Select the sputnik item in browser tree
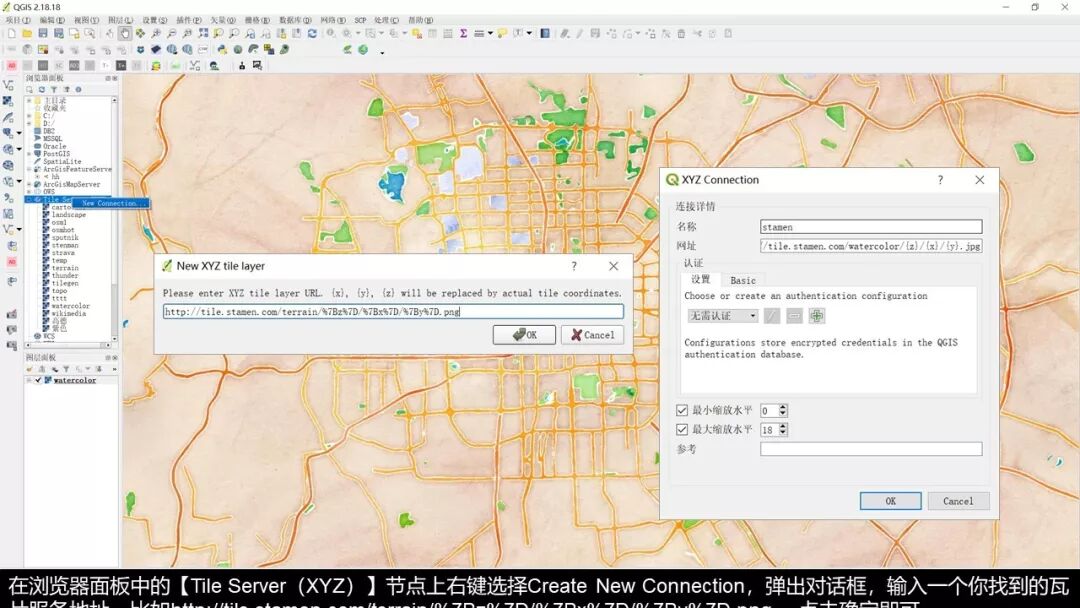This screenshot has width=1080, height=608. pyautogui.click(x=65, y=238)
